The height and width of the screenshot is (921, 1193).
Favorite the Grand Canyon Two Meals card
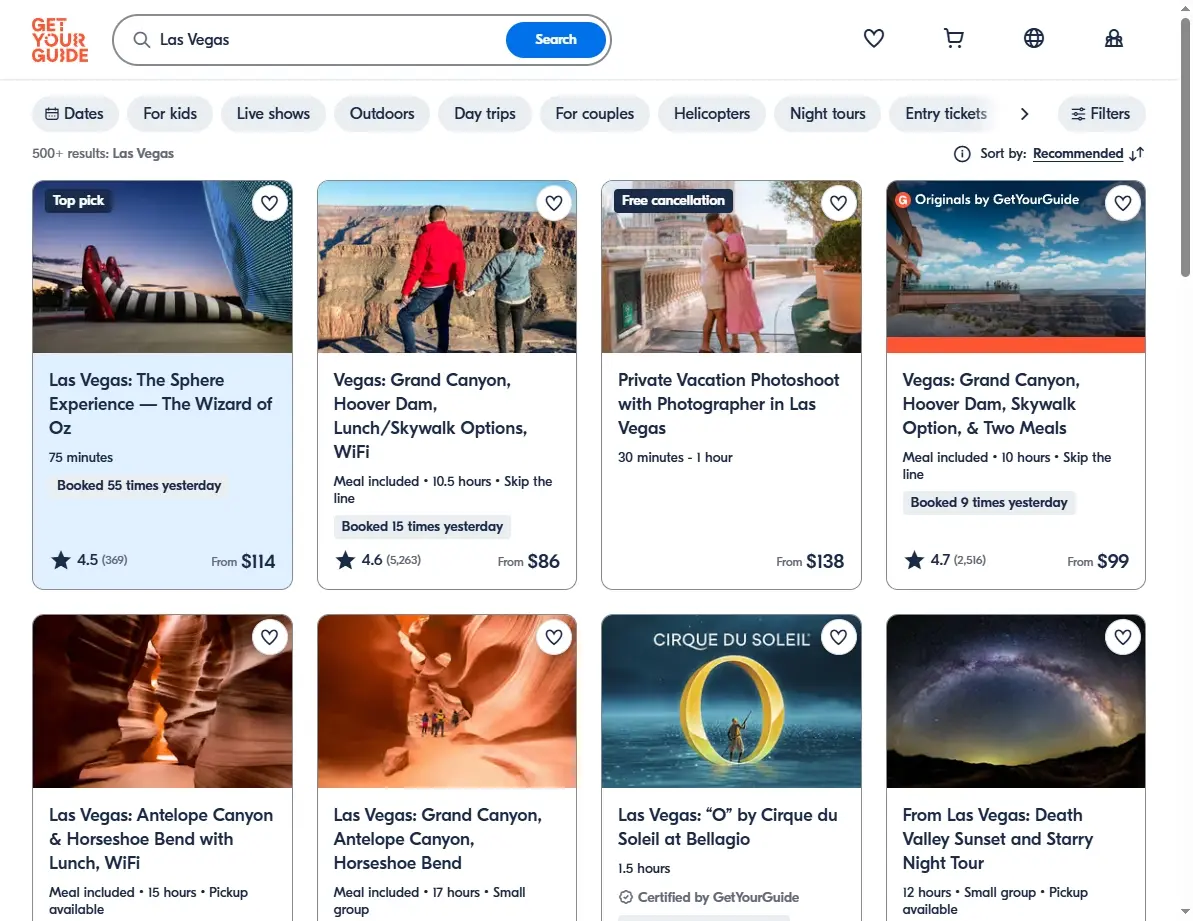(x=1123, y=203)
